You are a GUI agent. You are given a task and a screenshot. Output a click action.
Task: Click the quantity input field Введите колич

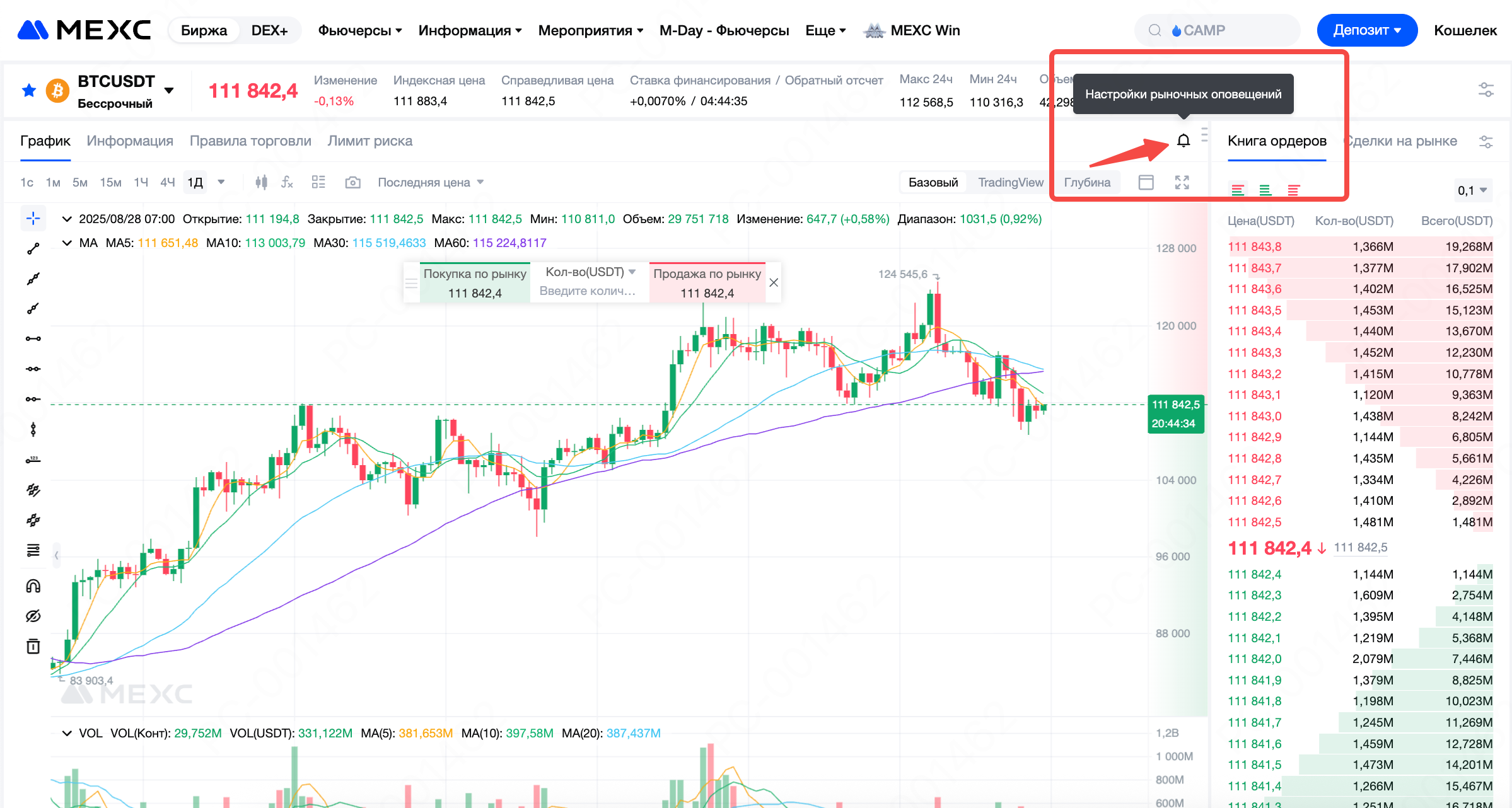[x=588, y=291]
